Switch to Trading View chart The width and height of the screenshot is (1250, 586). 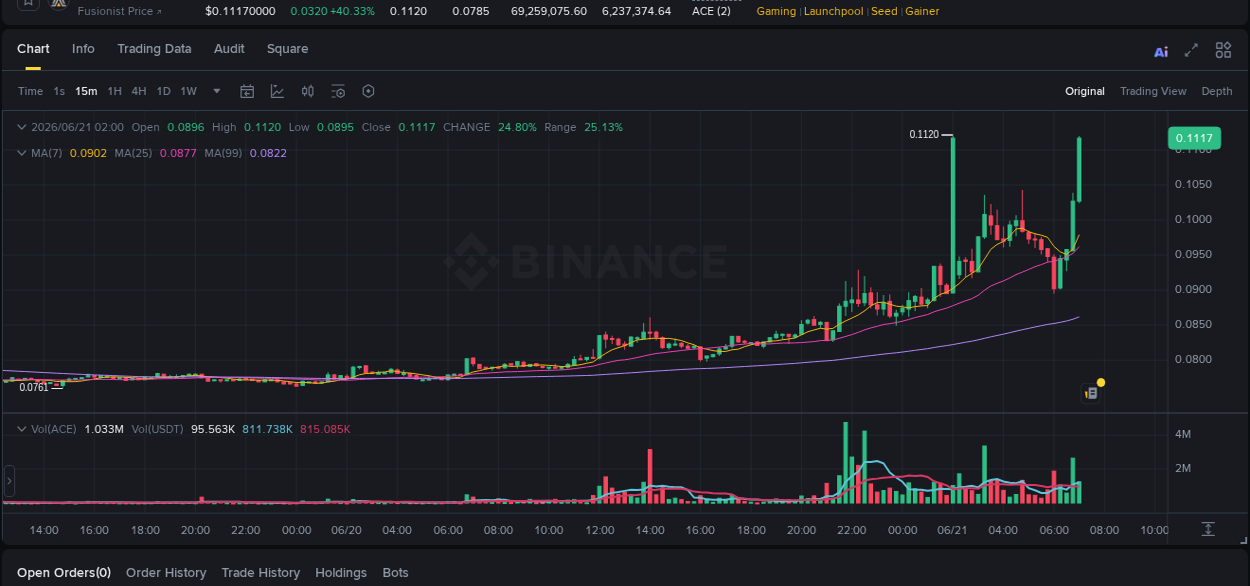point(1153,91)
